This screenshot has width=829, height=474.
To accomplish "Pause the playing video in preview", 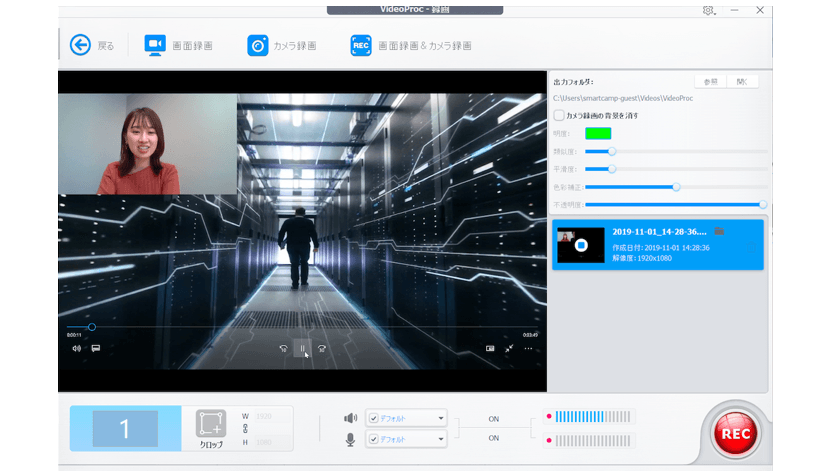I will 302,348.
